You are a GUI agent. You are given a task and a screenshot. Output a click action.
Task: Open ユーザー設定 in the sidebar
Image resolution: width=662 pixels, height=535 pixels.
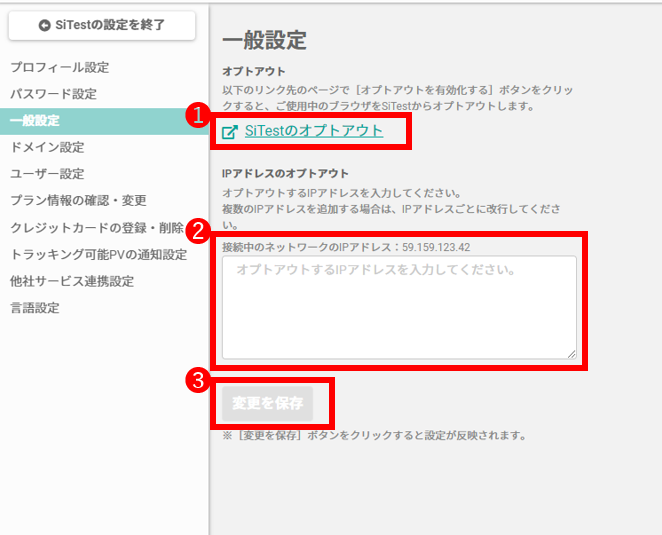(47, 174)
